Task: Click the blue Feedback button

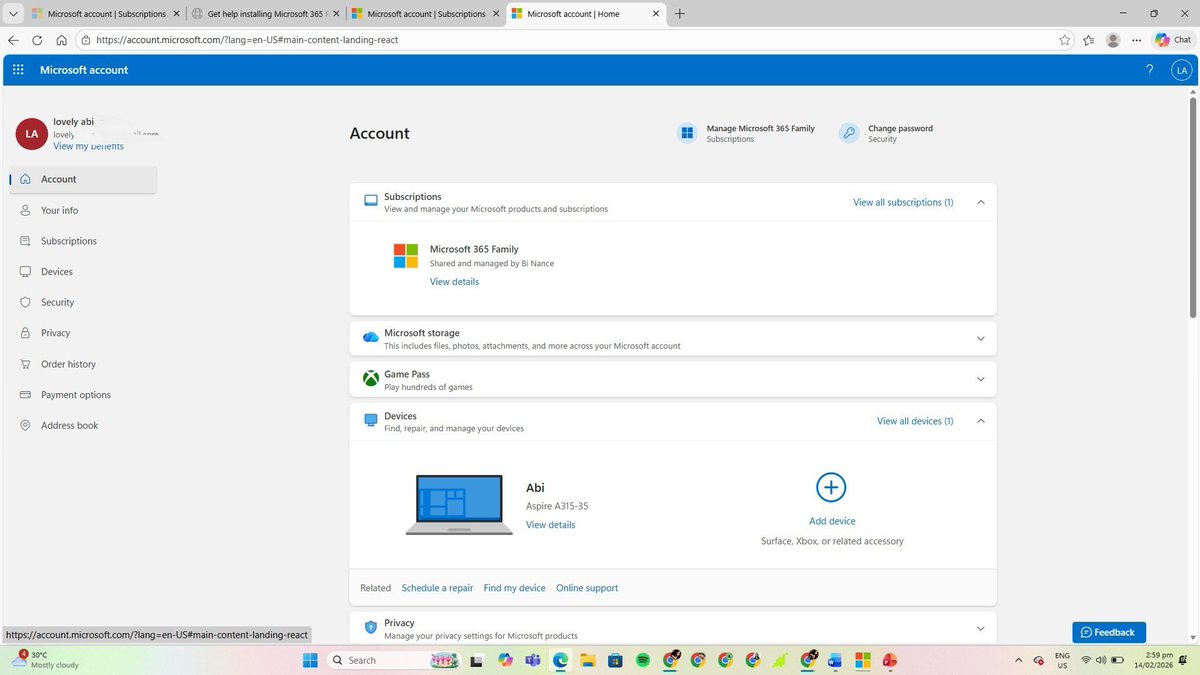Action: tap(1109, 632)
